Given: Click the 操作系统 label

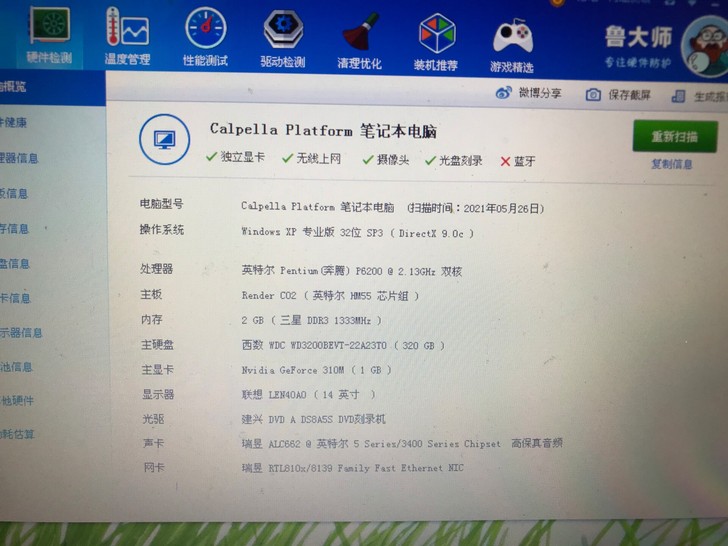Looking at the screenshot, I should 162,229.
